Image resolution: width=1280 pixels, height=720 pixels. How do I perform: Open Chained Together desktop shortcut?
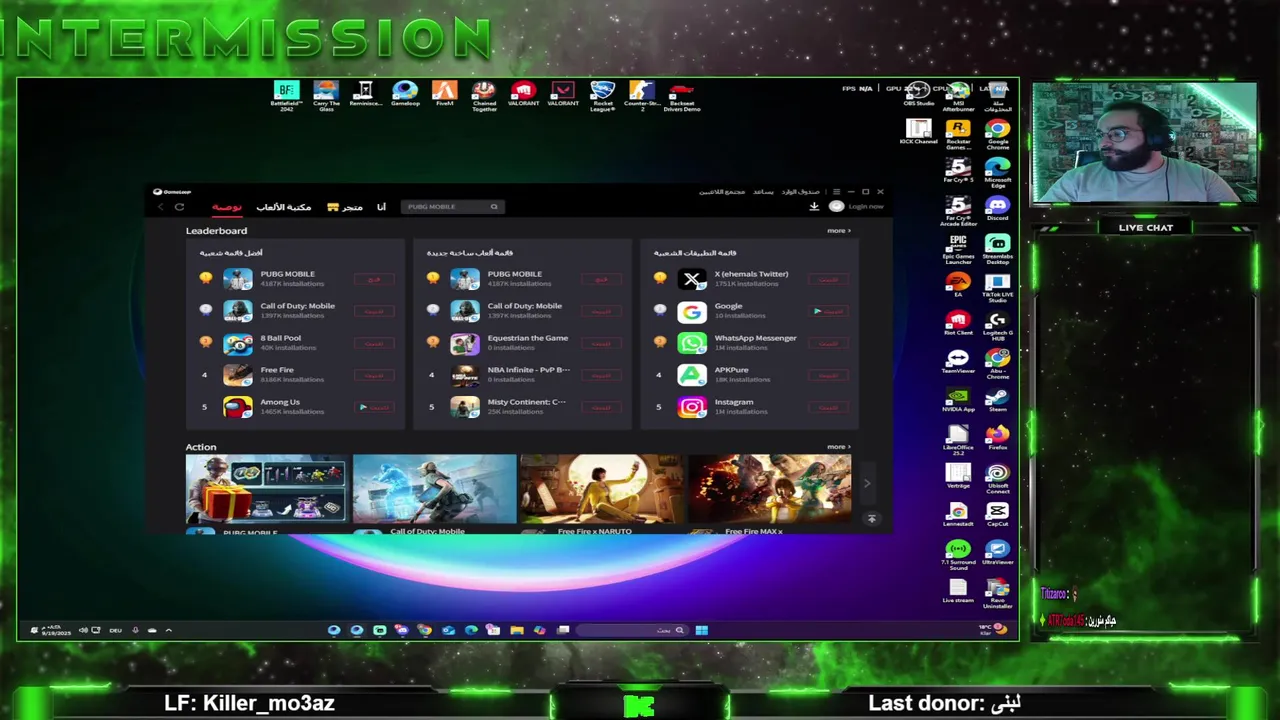point(484,96)
